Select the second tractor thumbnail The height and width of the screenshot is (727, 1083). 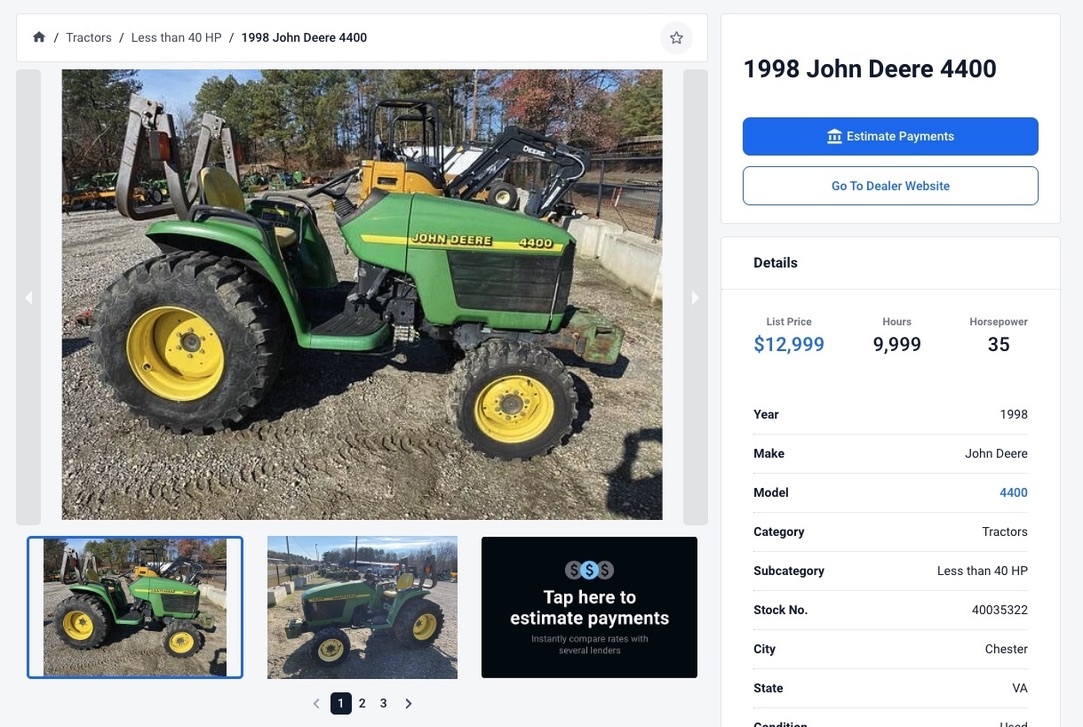362,608
